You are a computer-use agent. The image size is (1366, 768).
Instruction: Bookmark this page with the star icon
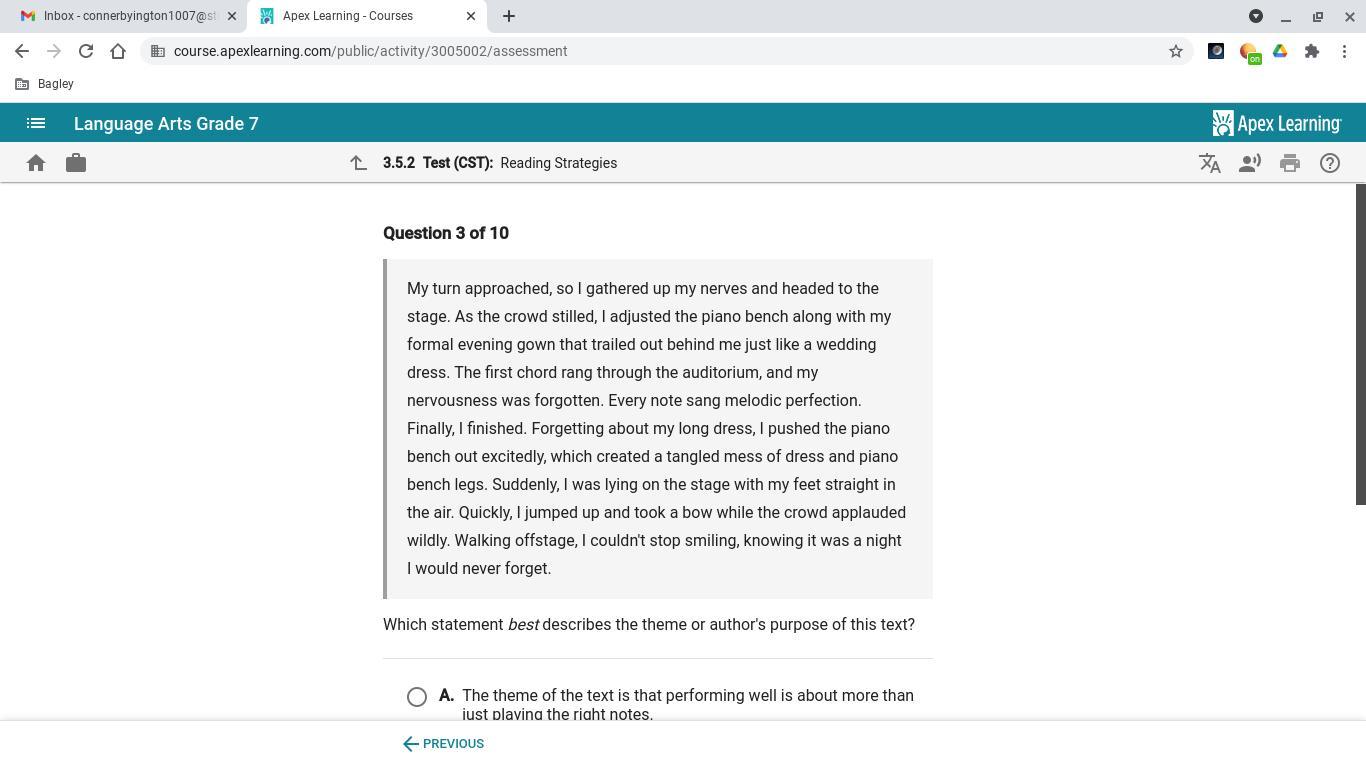click(1176, 51)
